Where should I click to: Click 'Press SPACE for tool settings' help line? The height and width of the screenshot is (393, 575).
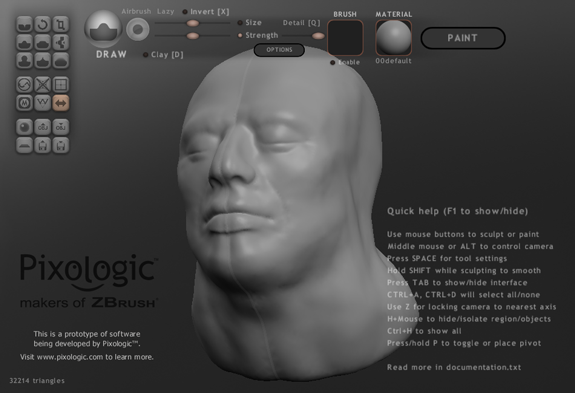click(x=447, y=258)
